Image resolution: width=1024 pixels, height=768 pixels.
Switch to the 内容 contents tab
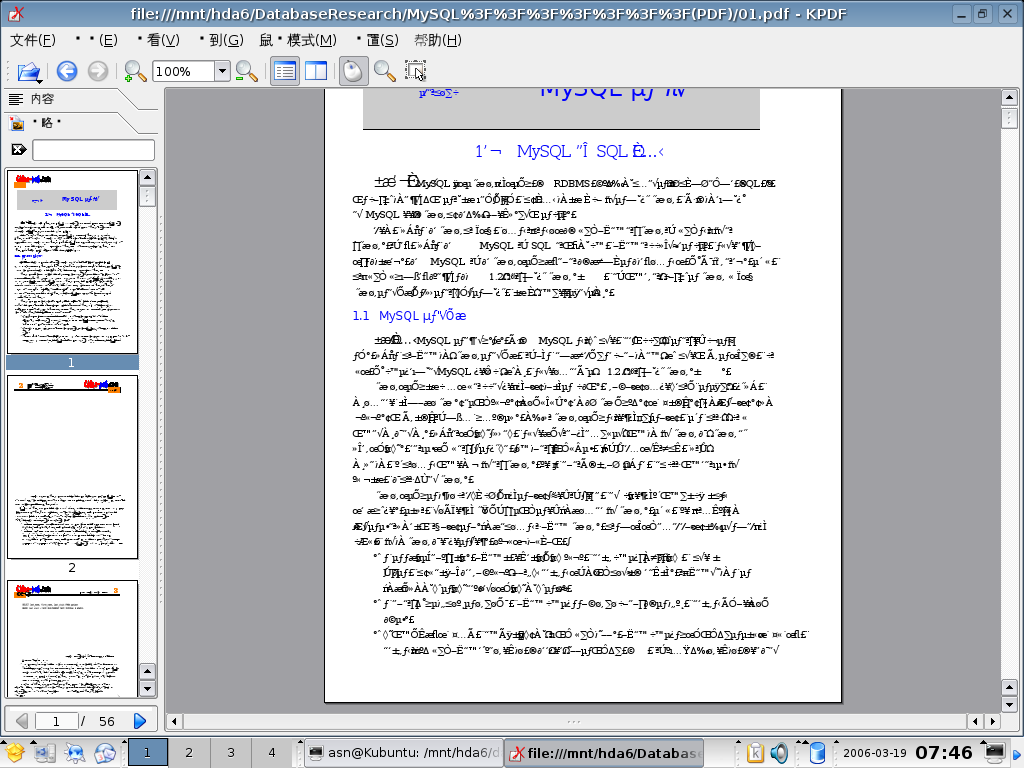[x=42, y=99]
